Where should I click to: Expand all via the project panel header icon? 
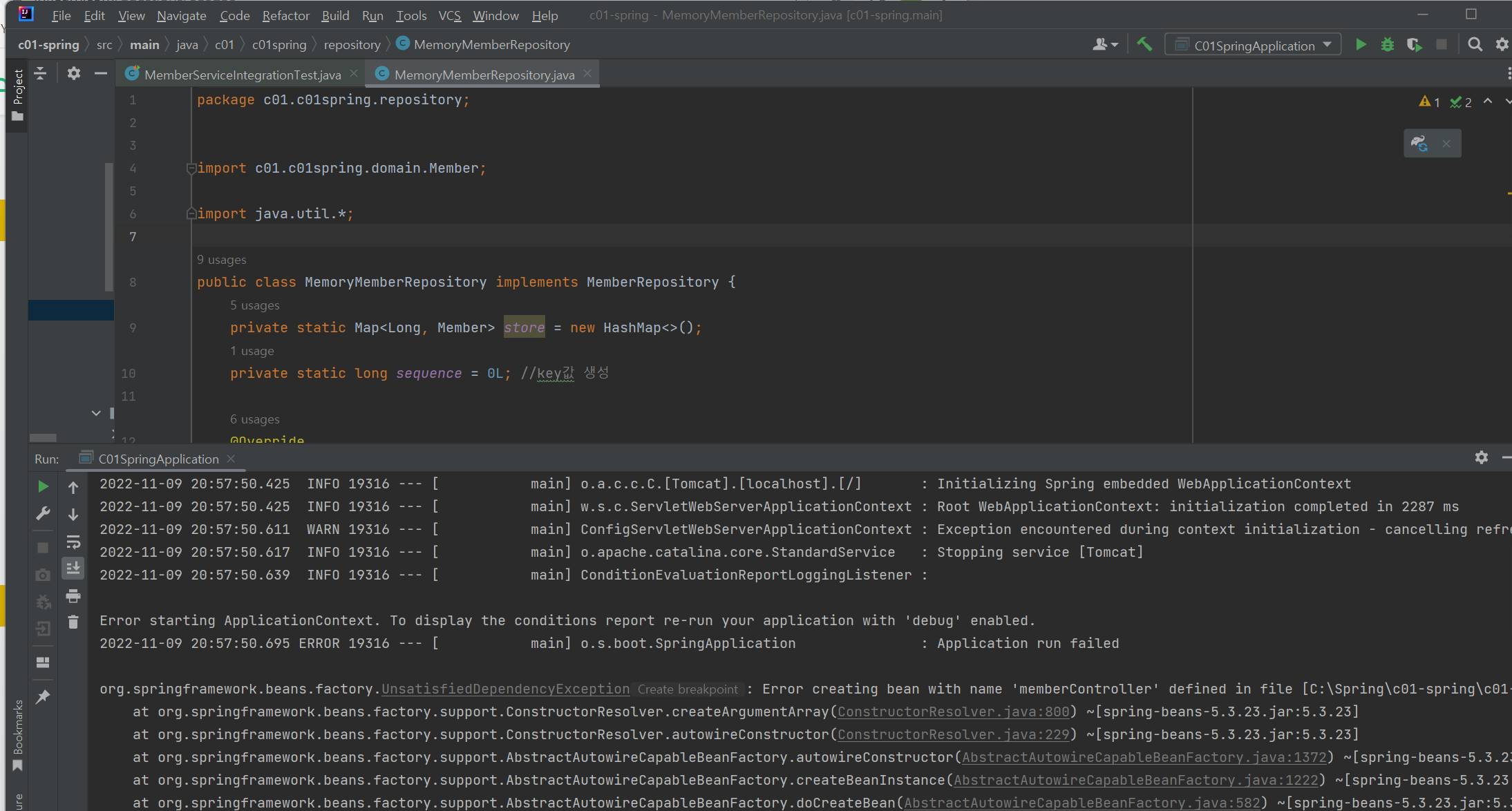(x=41, y=73)
